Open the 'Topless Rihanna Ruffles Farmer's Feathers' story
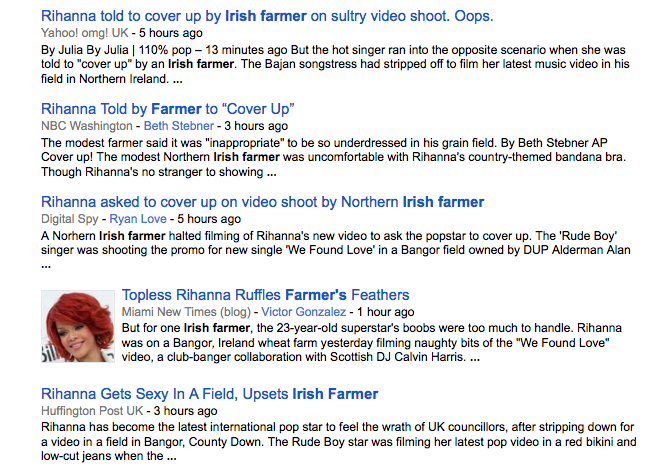Viewport: 661px width, 473px height. pos(265,295)
